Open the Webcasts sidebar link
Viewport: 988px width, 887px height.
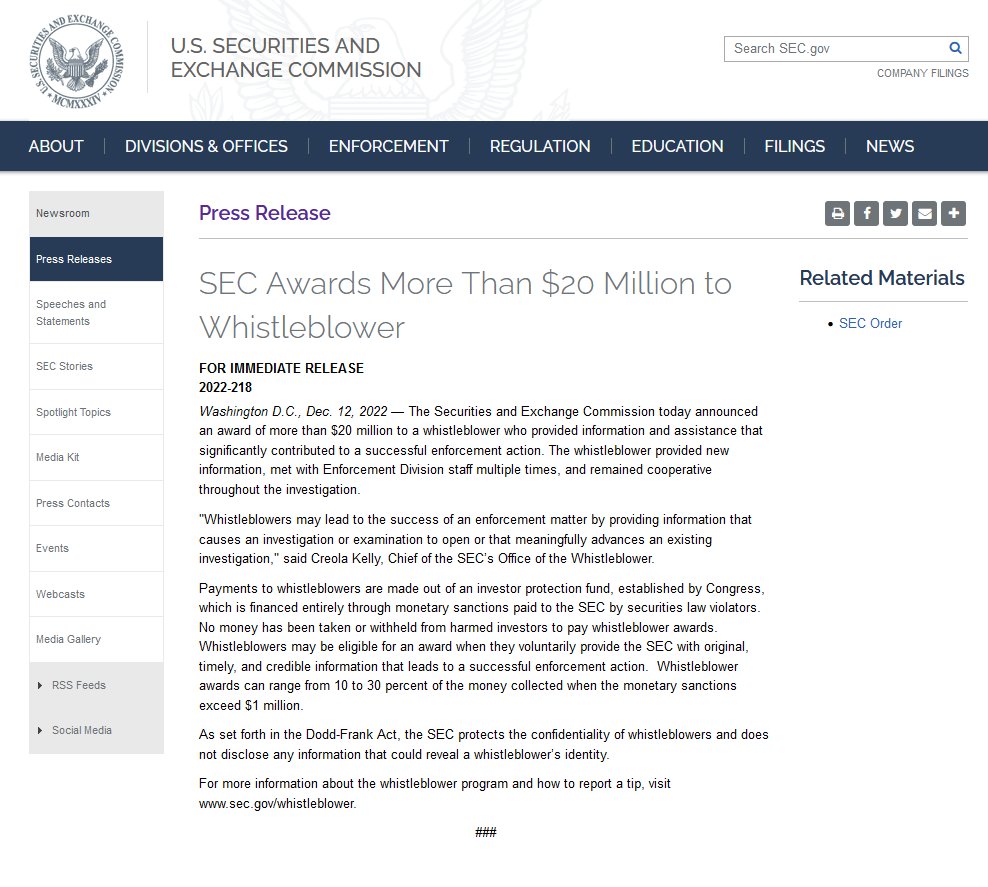[96, 594]
